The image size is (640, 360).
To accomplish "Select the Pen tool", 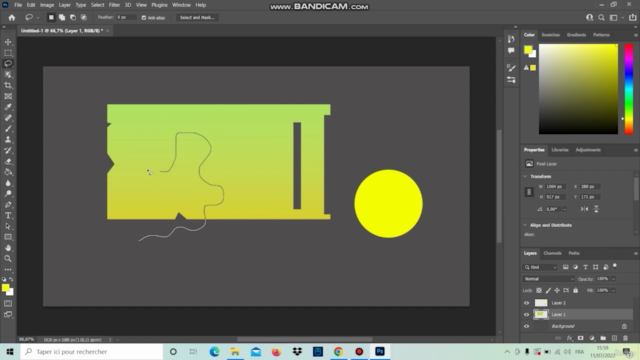I will click(x=8, y=204).
